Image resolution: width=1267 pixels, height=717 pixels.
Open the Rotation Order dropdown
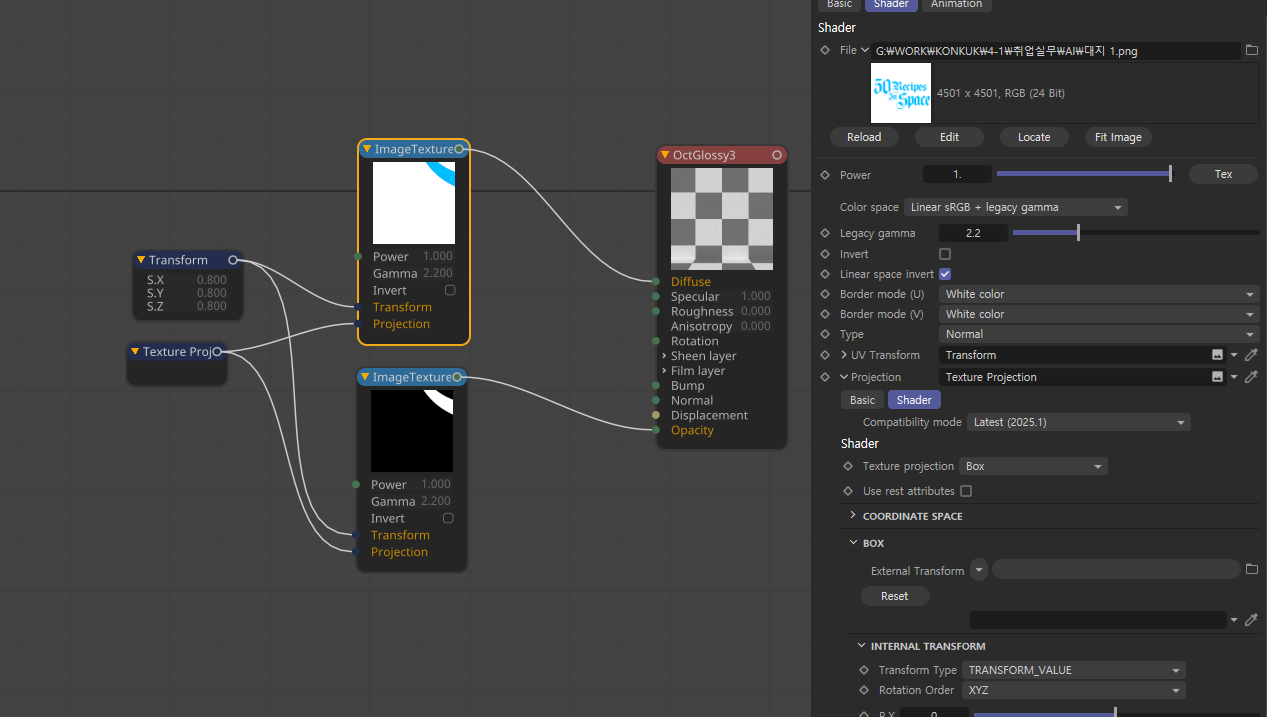click(x=1074, y=690)
